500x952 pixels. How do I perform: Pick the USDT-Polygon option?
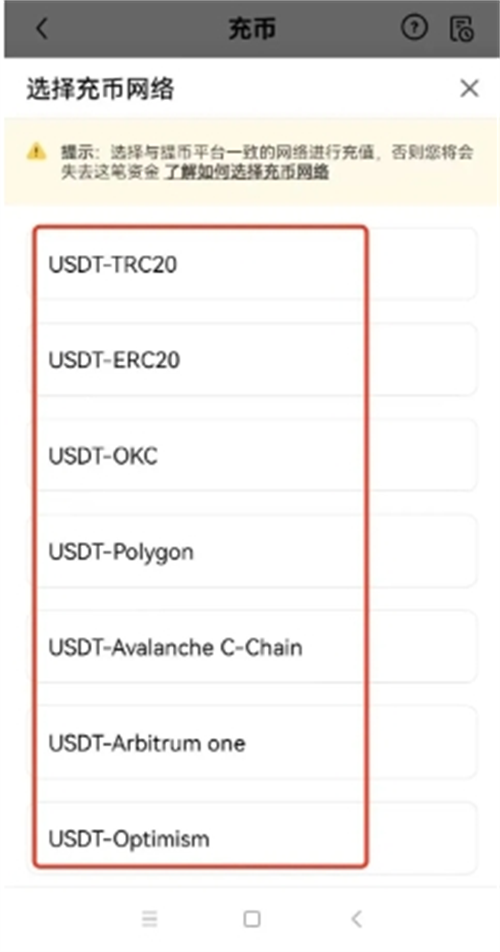(x=252, y=552)
